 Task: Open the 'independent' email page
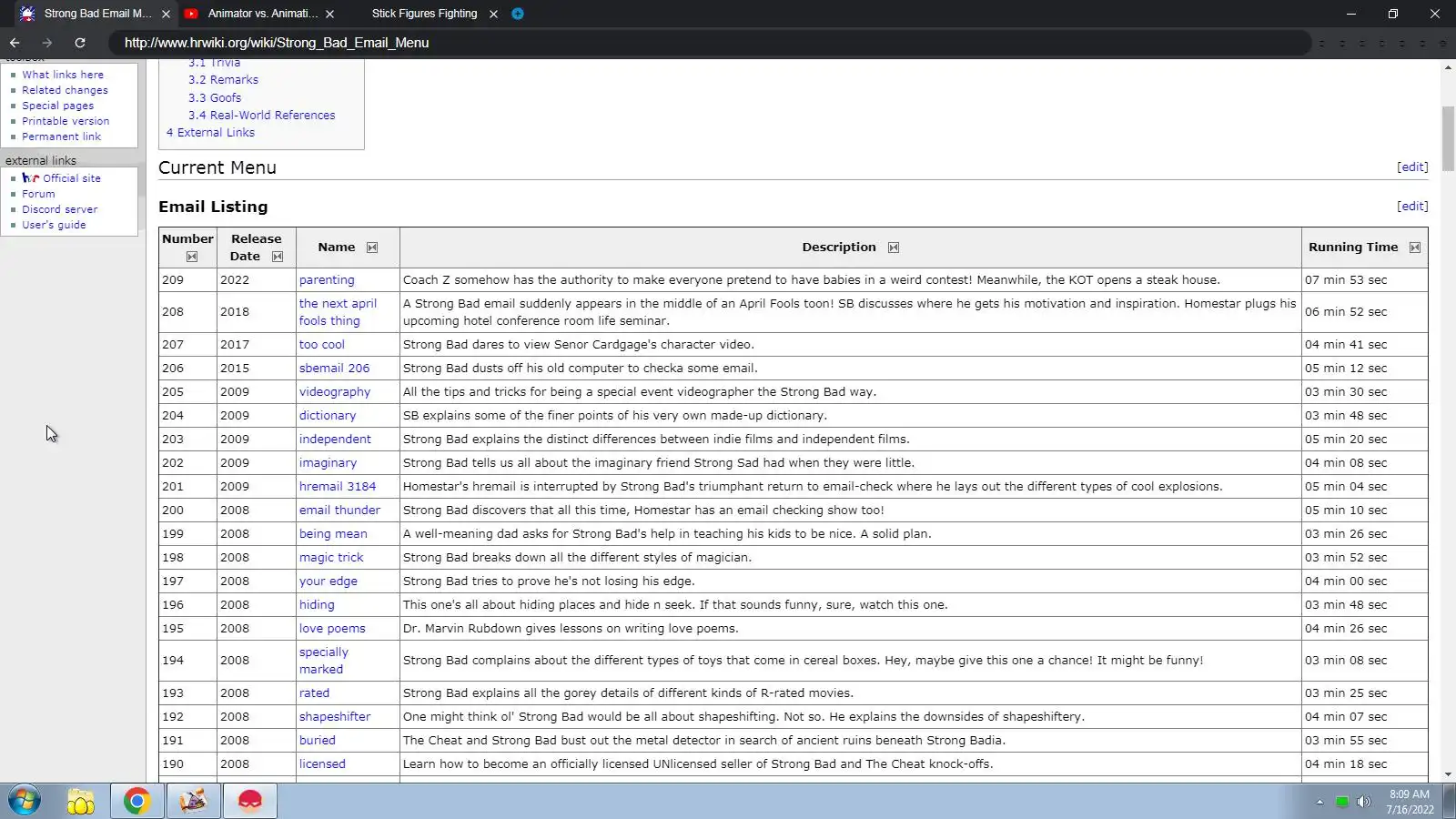335,440
